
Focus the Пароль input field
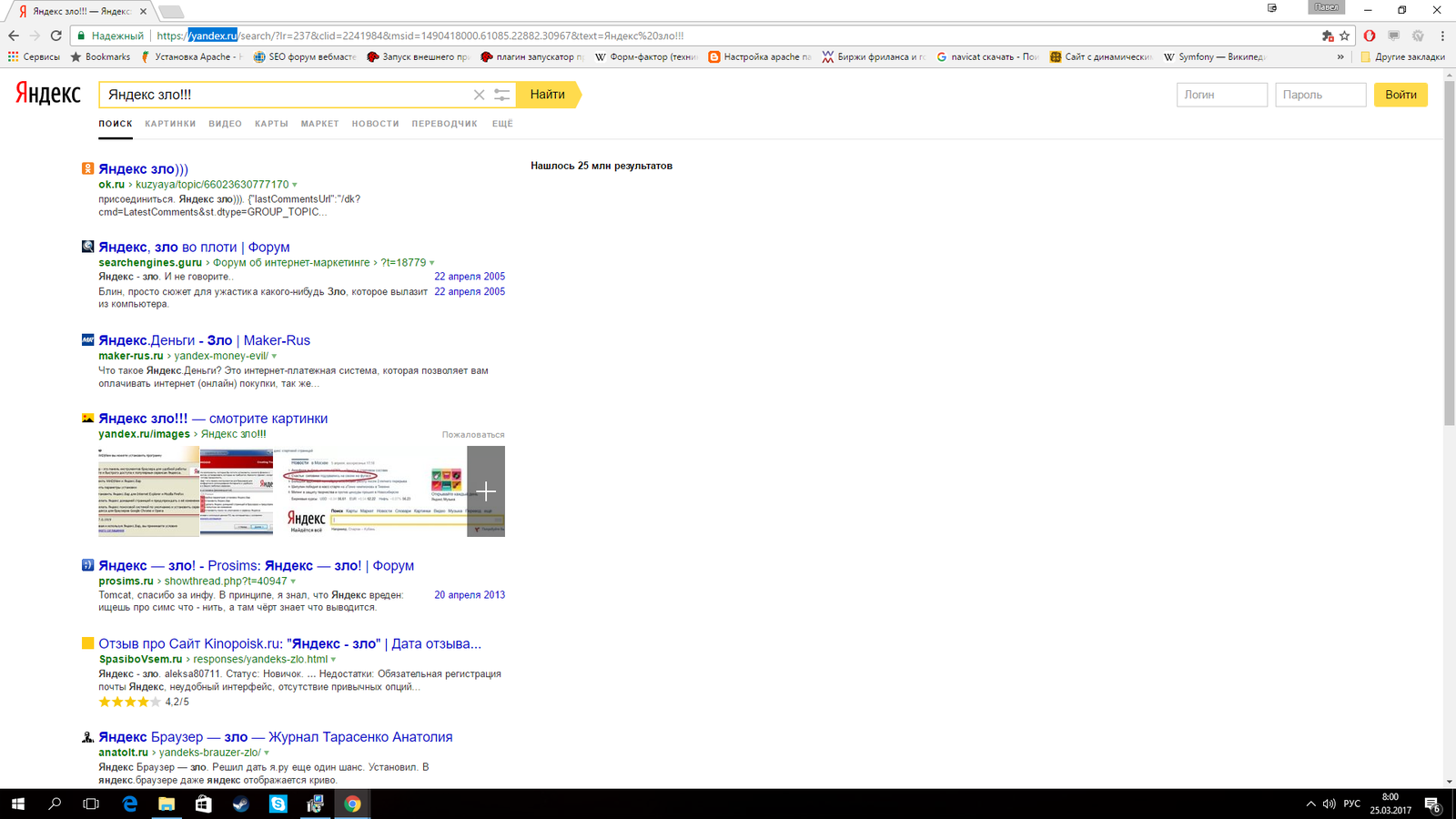[1320, 95]
